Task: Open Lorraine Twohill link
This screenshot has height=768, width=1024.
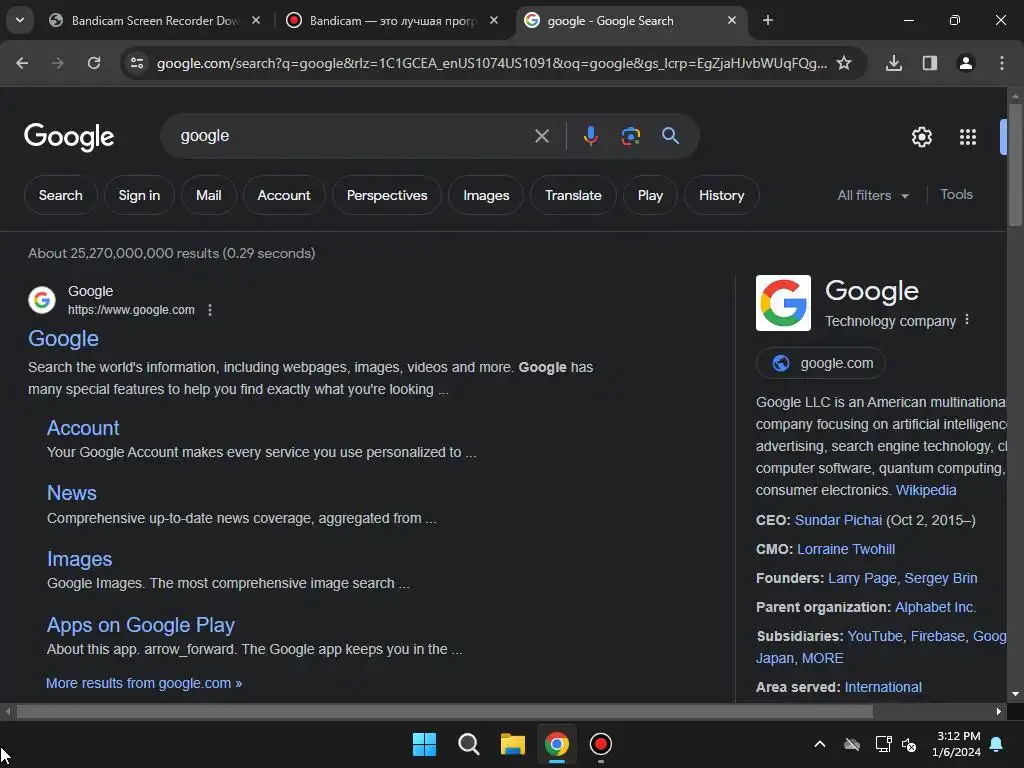Action: [x=846, y=549]
